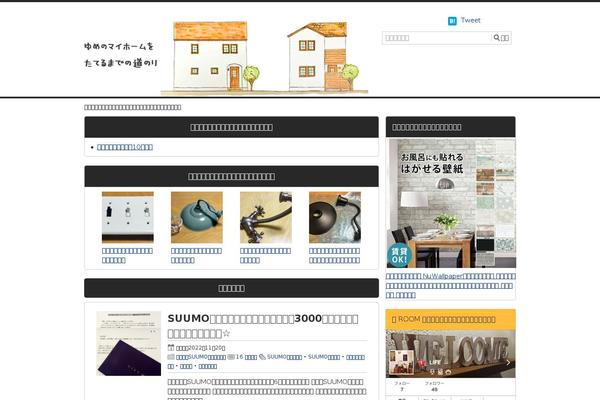Click the ROOM widget yellow header

coord(451,319)
